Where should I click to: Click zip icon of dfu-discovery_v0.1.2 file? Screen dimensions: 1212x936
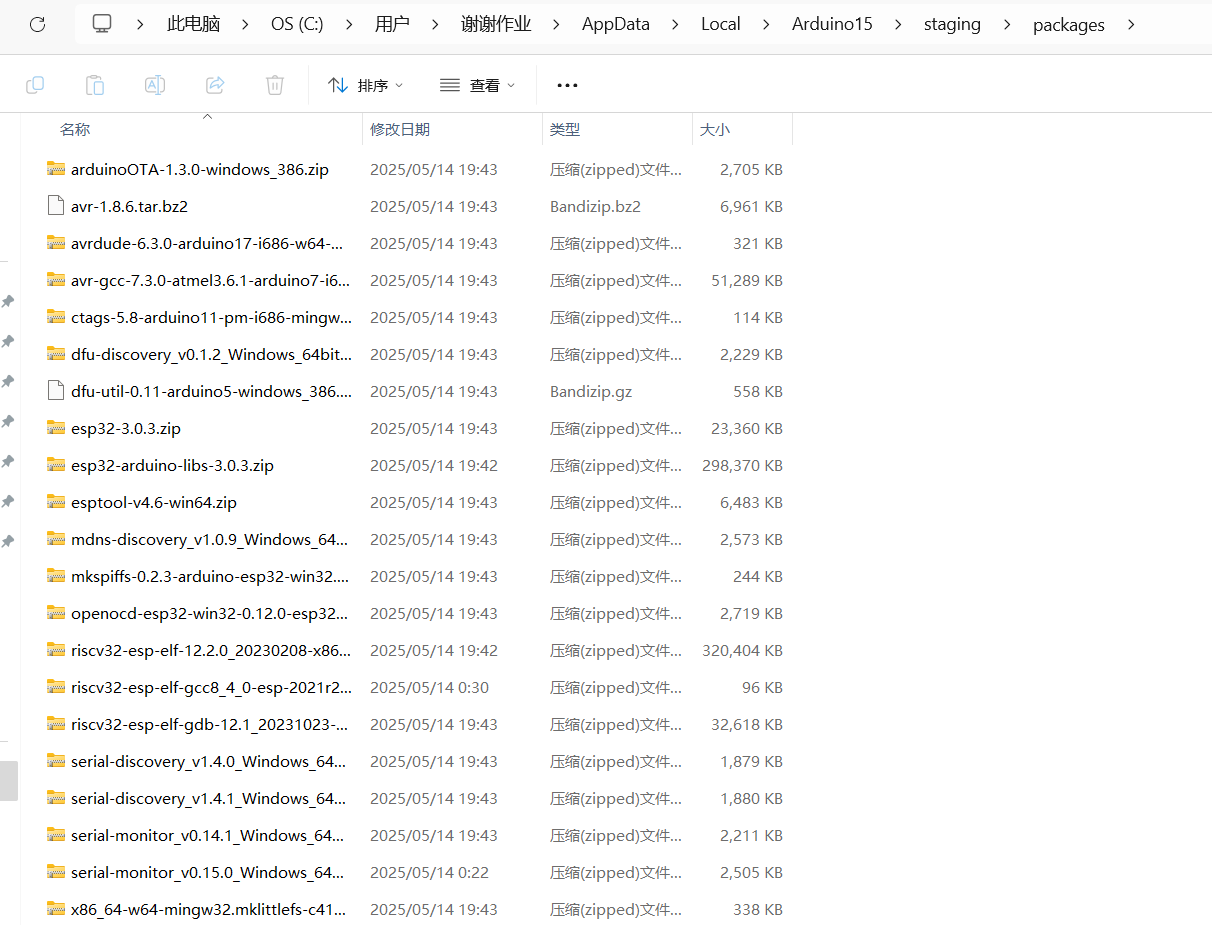[56, 354]
